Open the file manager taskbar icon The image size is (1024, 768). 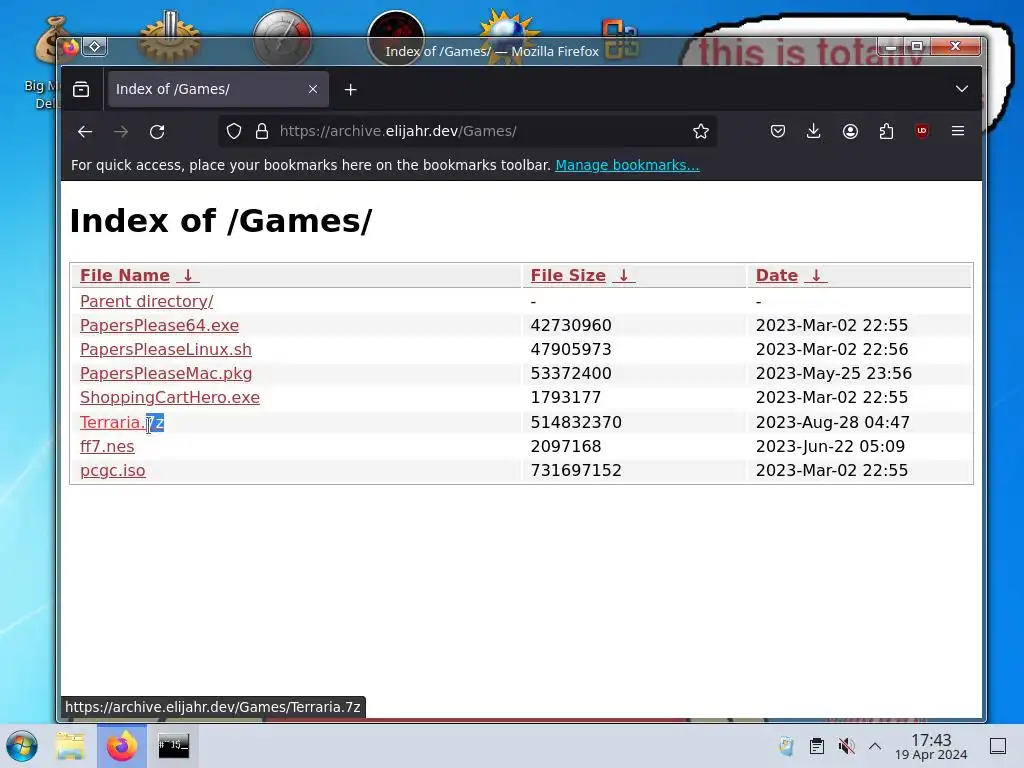[70, 746]
